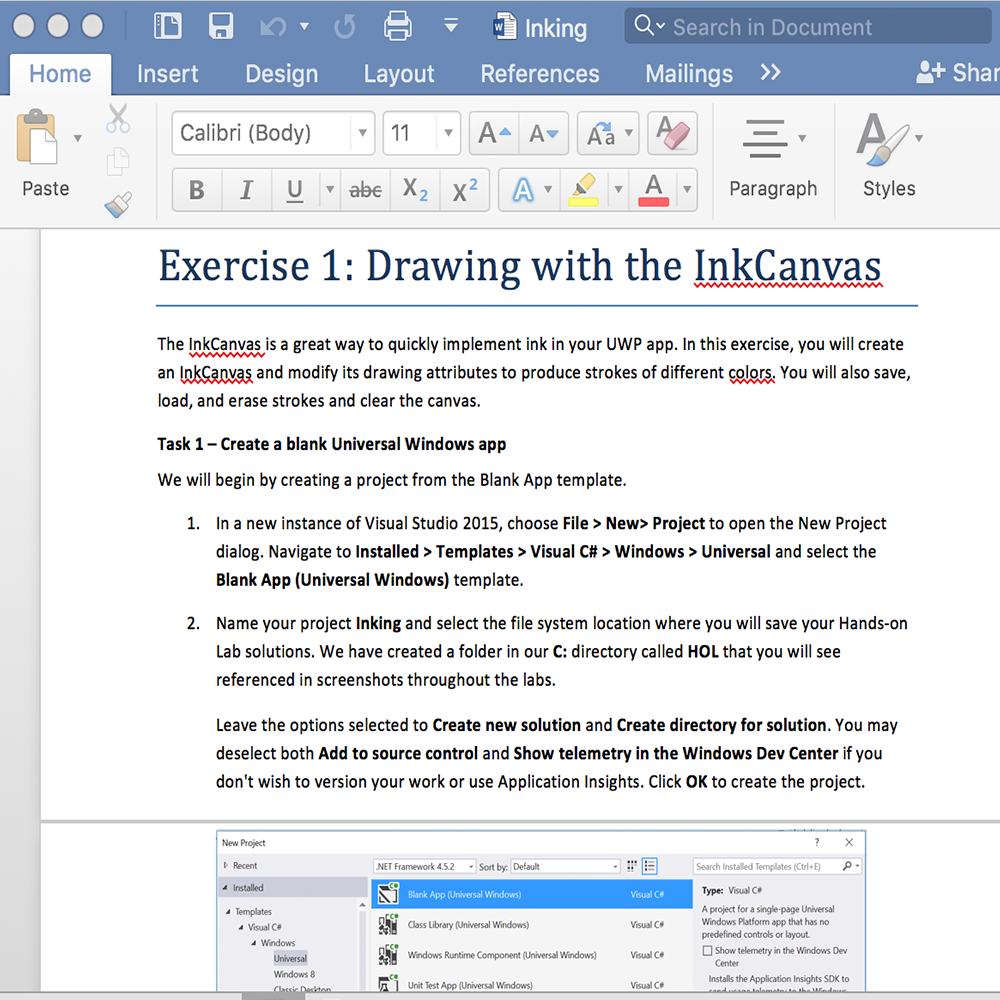1000x1000 pixels.
Task: Click the help question mark in New Project
Action: (817, 842)
